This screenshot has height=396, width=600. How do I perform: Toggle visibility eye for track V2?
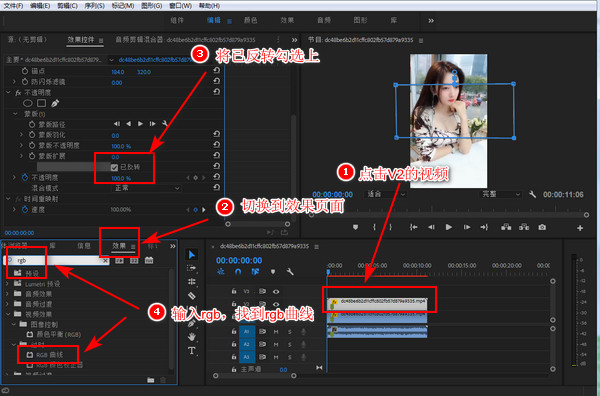tap(276, 304)
